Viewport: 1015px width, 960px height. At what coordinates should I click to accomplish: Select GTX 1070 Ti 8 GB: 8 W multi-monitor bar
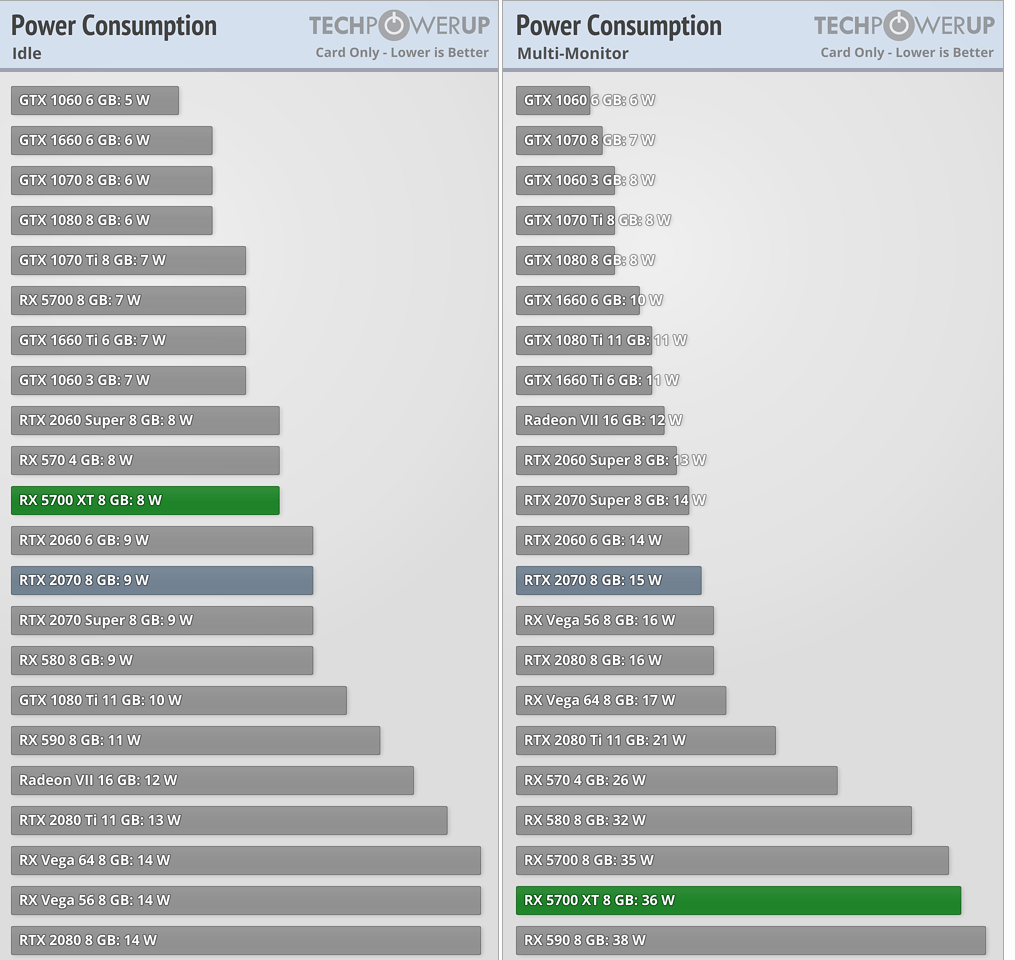pos(565,220)
